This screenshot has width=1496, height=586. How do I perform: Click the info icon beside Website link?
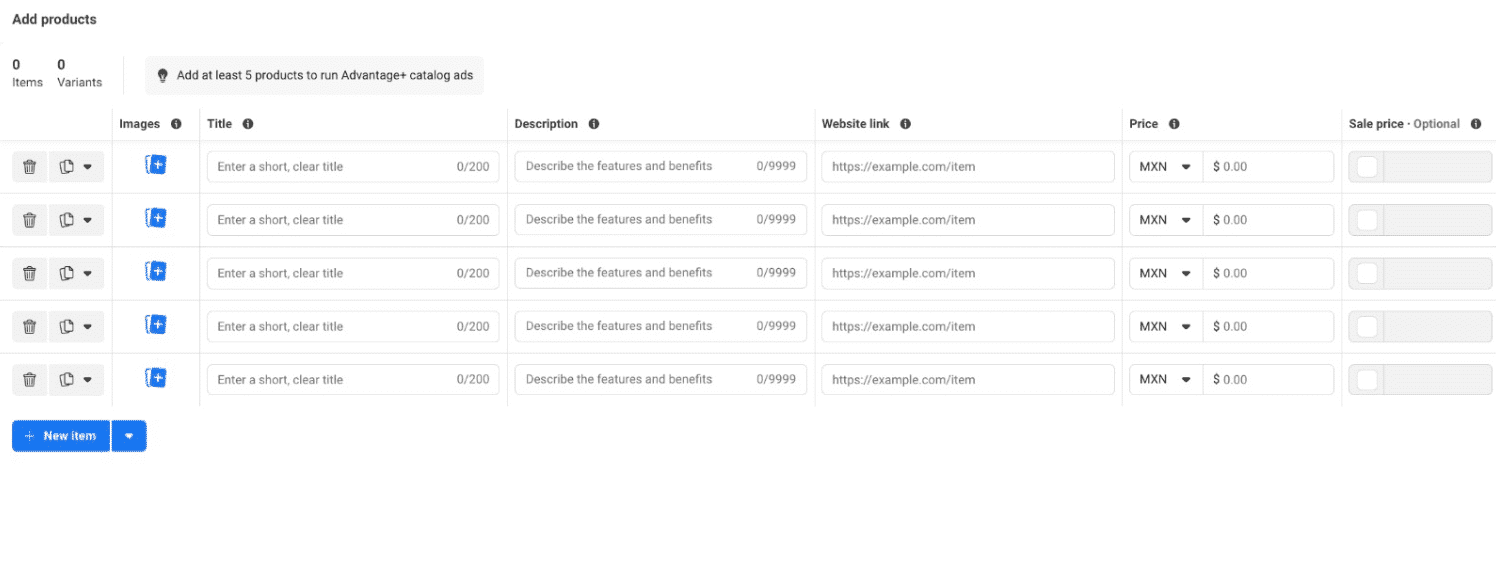[905, 124]
